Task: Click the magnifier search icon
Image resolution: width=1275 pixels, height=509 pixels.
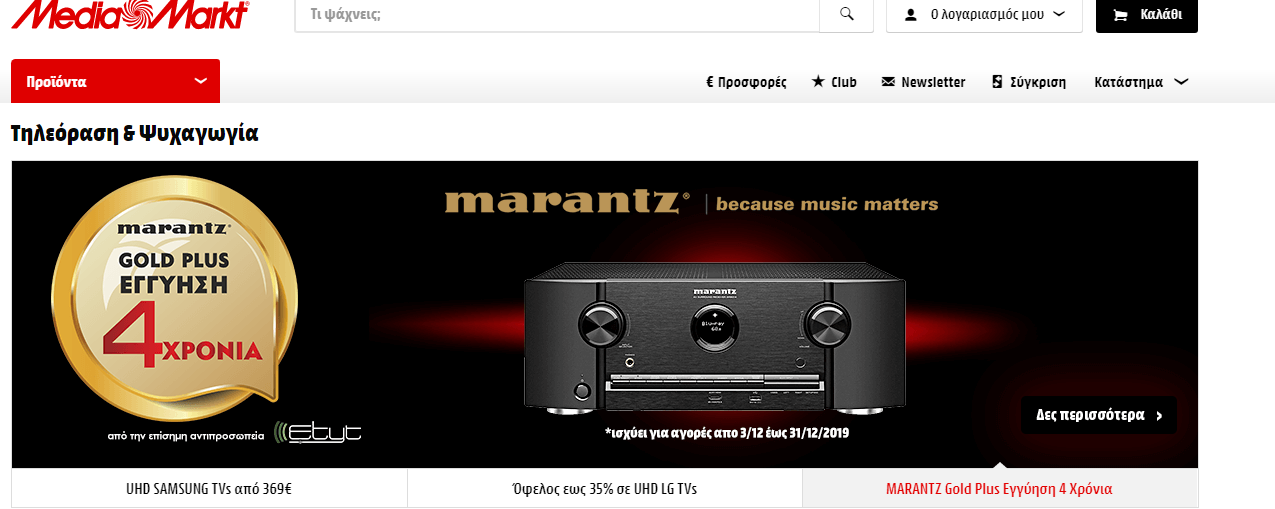Action: coord(847,14)
